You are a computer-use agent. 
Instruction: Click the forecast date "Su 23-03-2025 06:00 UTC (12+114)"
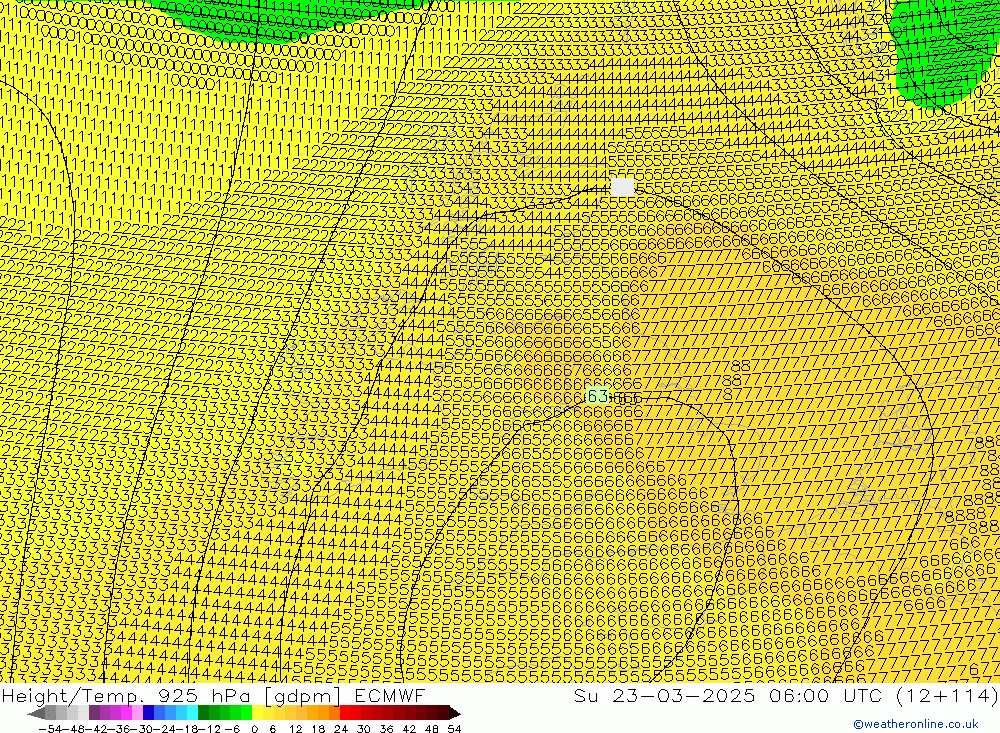click(786, 695)
